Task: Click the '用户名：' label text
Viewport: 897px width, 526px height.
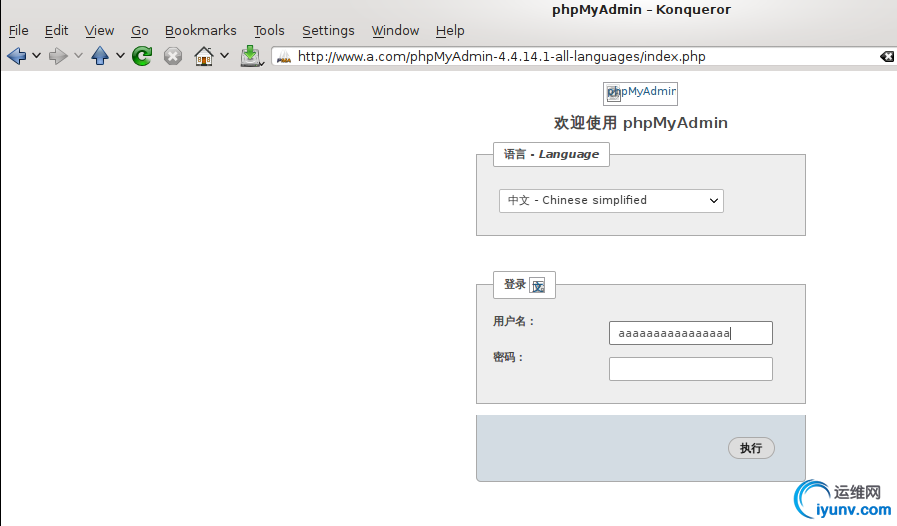Action: [514, 322]
